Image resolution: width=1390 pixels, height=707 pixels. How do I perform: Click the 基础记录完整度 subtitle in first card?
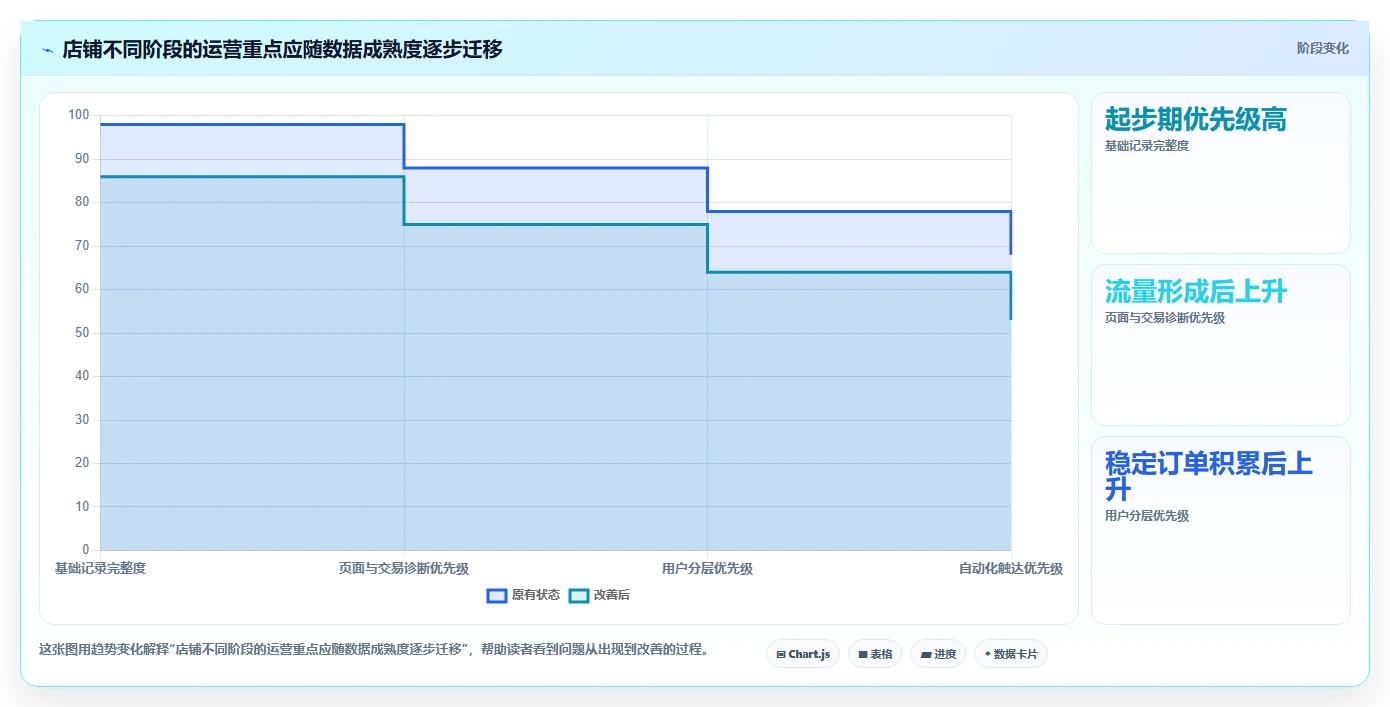click(1147, 146)
